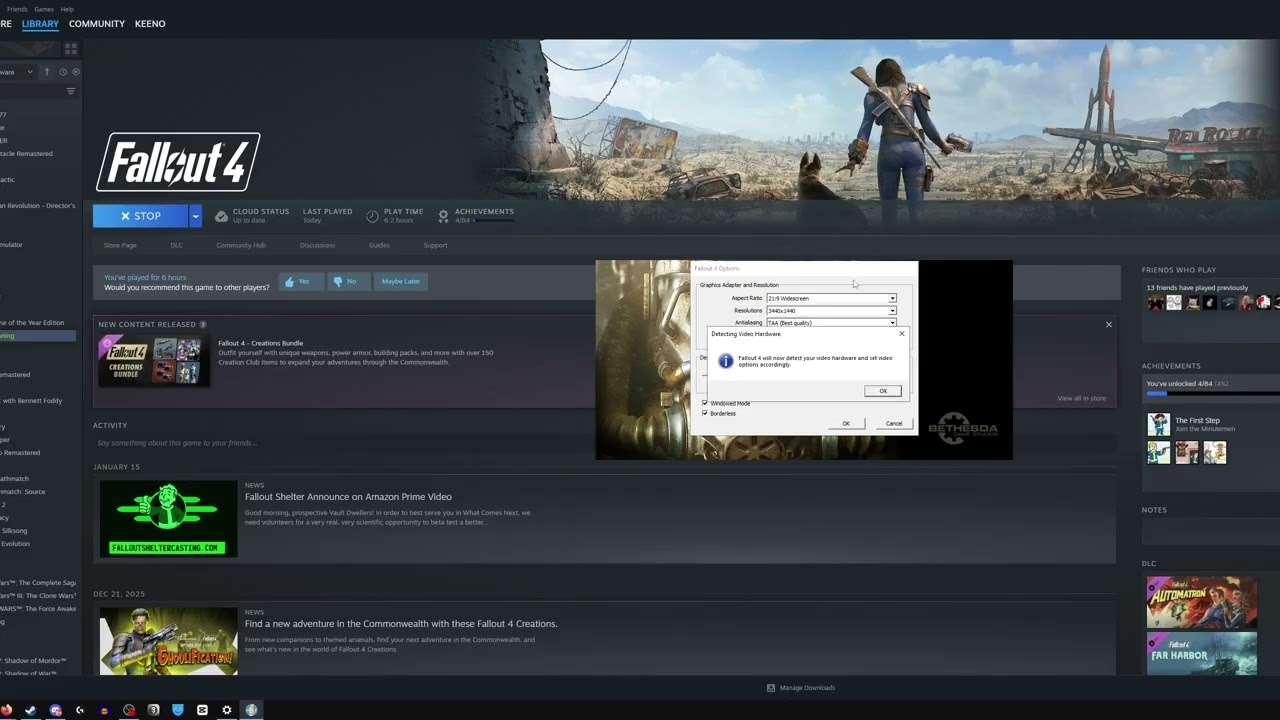
Task: Click the achievements progress bar
Action: pos(1213,394)
